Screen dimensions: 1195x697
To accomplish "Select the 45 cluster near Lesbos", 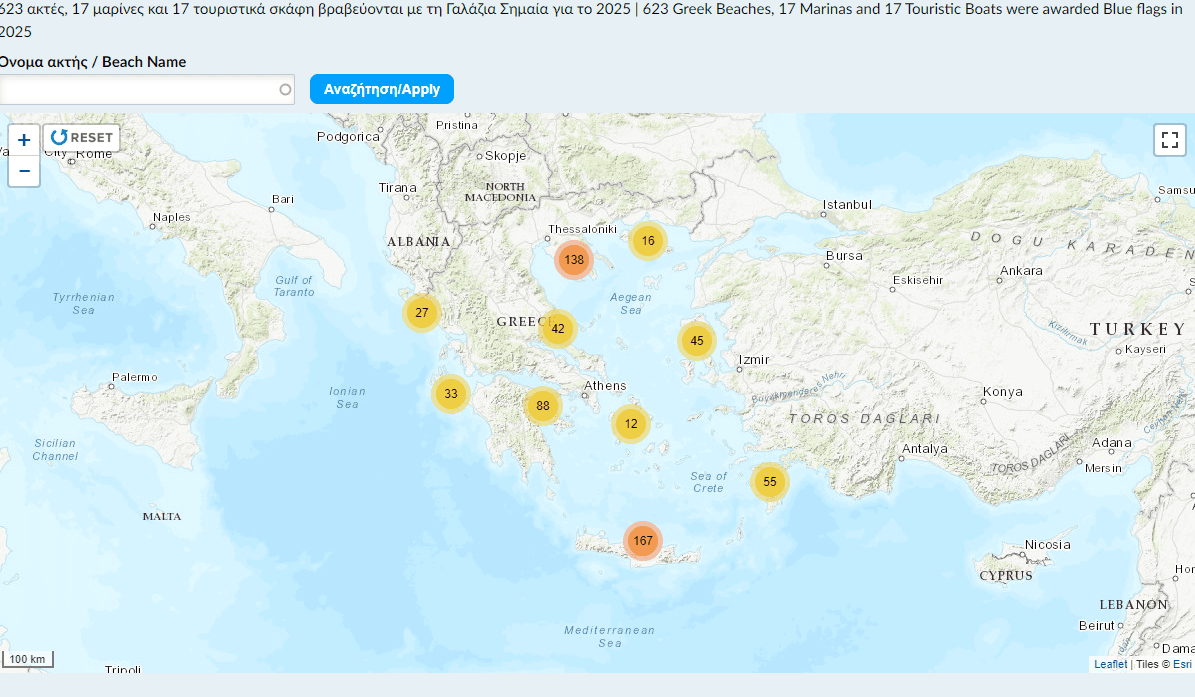I will point(696,340).
